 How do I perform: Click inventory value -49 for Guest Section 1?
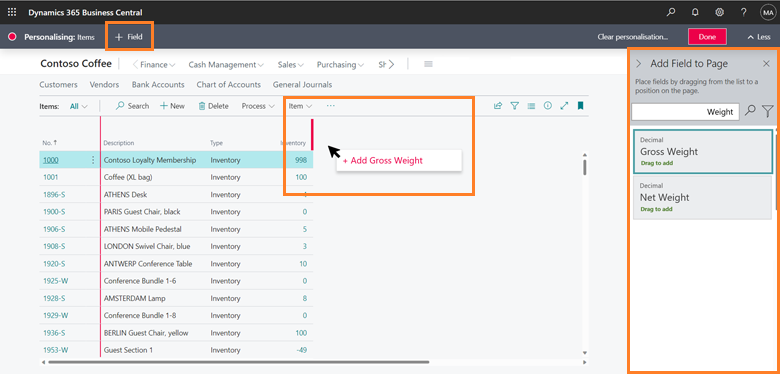pyautogui.click(x=301, y=350)
